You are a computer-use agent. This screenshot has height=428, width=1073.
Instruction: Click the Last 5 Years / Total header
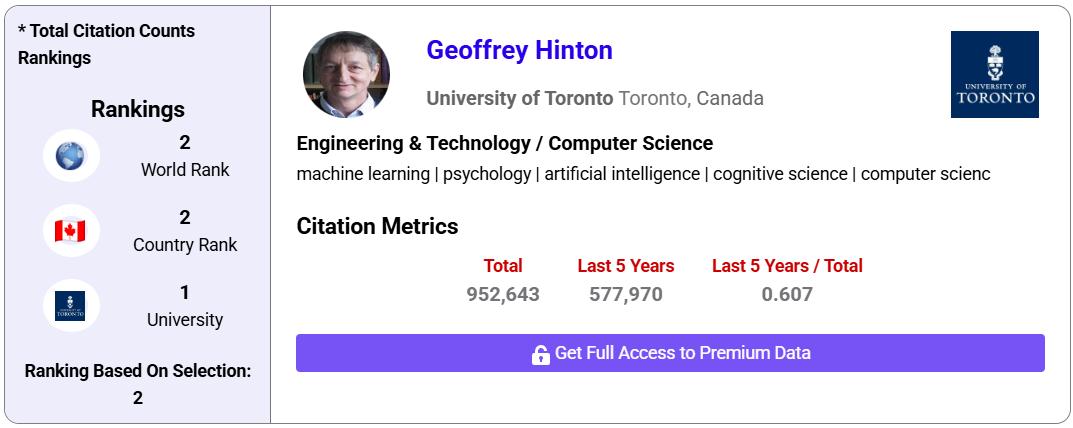coord(787,266)
